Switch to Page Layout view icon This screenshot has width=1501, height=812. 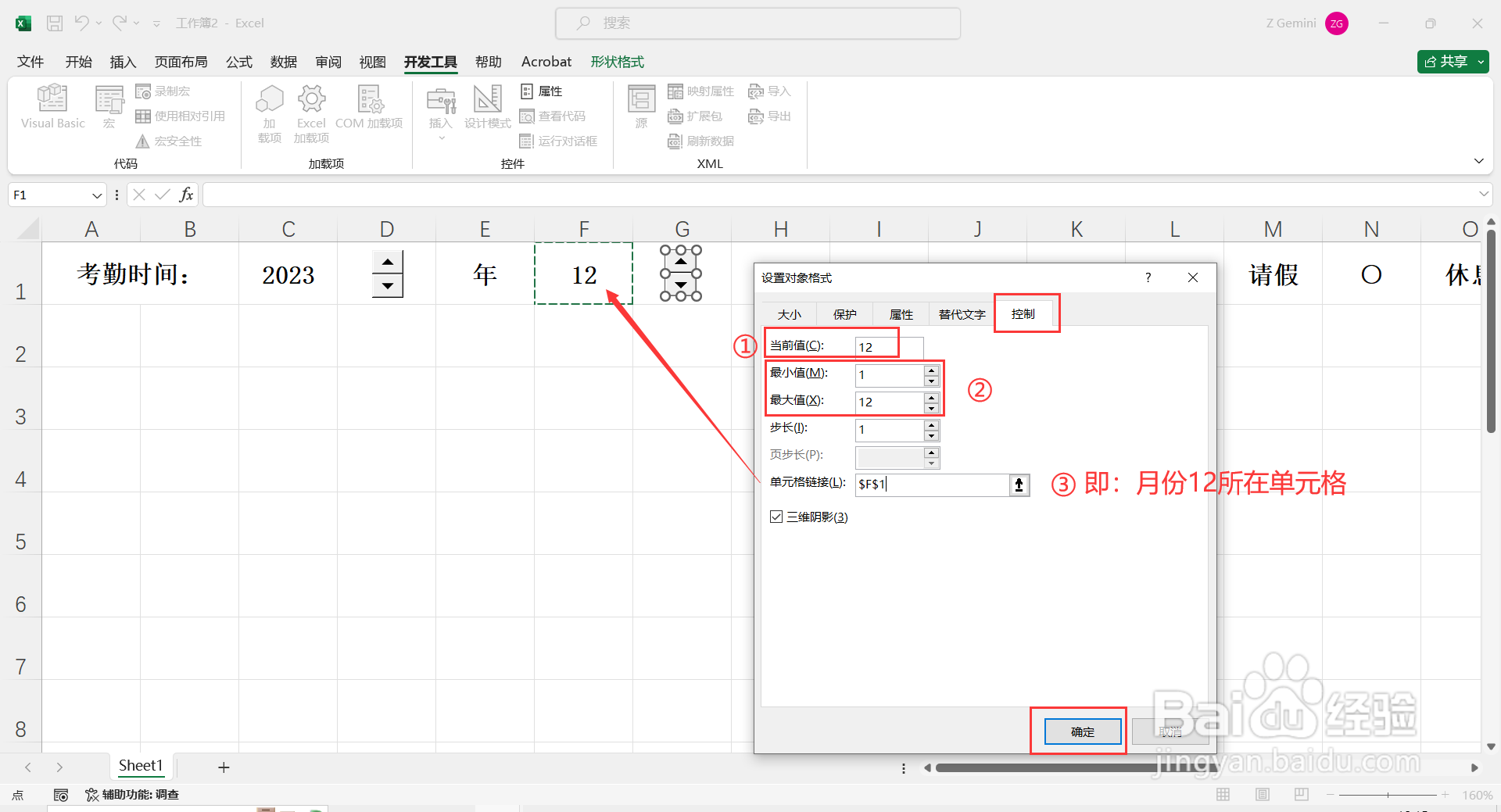pos(1263,795)
